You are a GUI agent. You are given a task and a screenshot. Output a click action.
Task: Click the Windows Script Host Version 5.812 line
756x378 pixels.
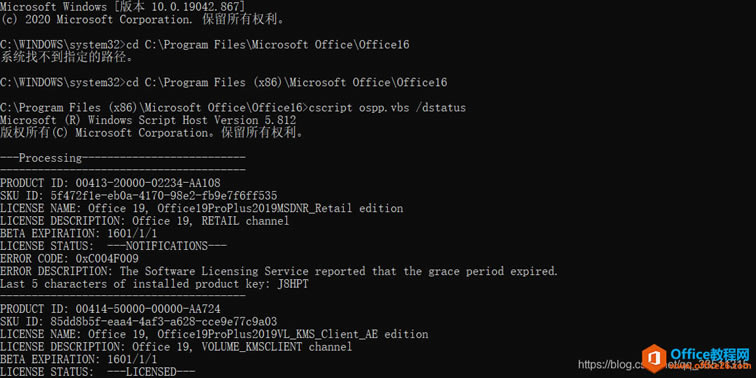tap(148, 120)
